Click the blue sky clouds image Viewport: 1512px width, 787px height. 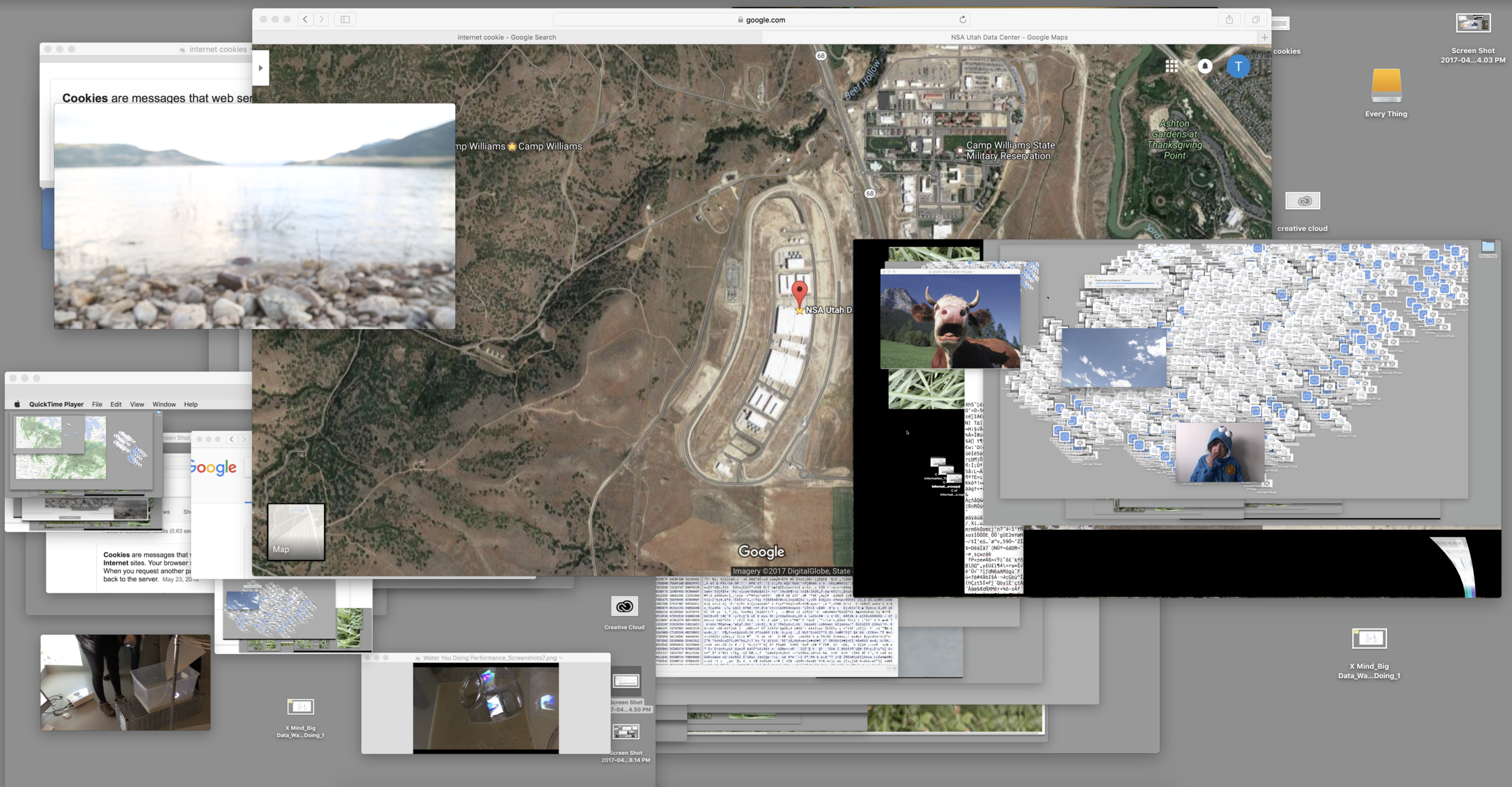point(1113,358)
